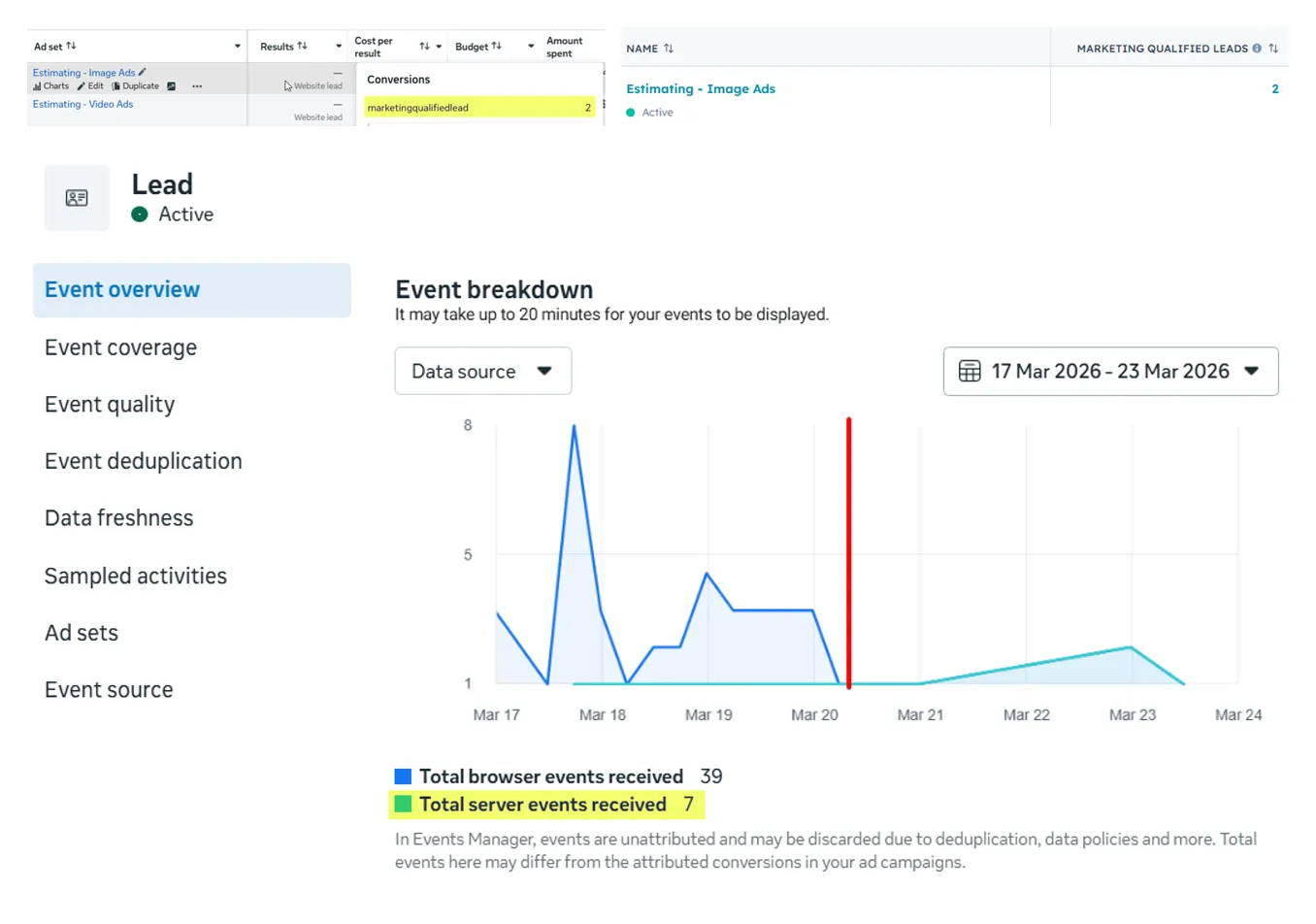
Task: Sort by Cost per result arrows
Action: pos(424,46)
